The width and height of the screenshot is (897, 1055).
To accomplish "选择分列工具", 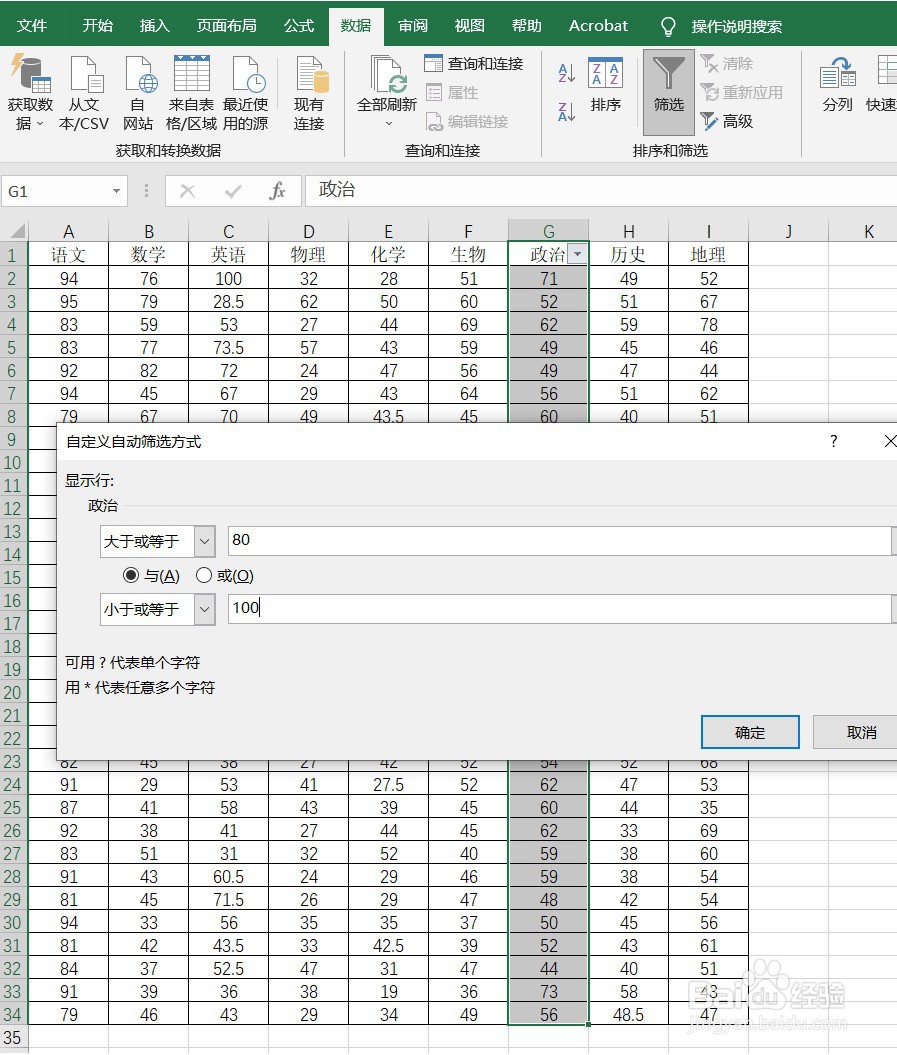I will (x=837, y=90).
